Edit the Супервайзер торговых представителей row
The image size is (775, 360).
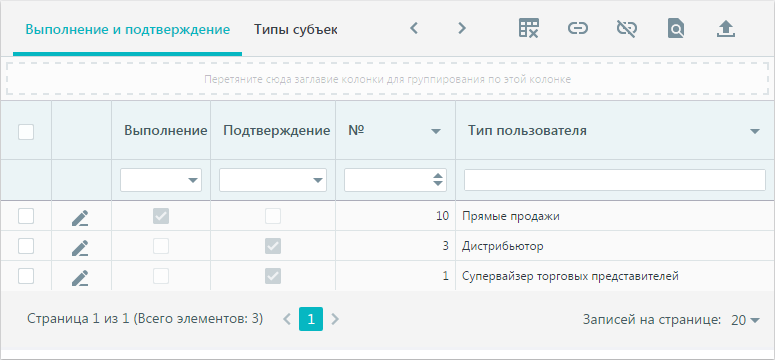click(x=80, y=277)
